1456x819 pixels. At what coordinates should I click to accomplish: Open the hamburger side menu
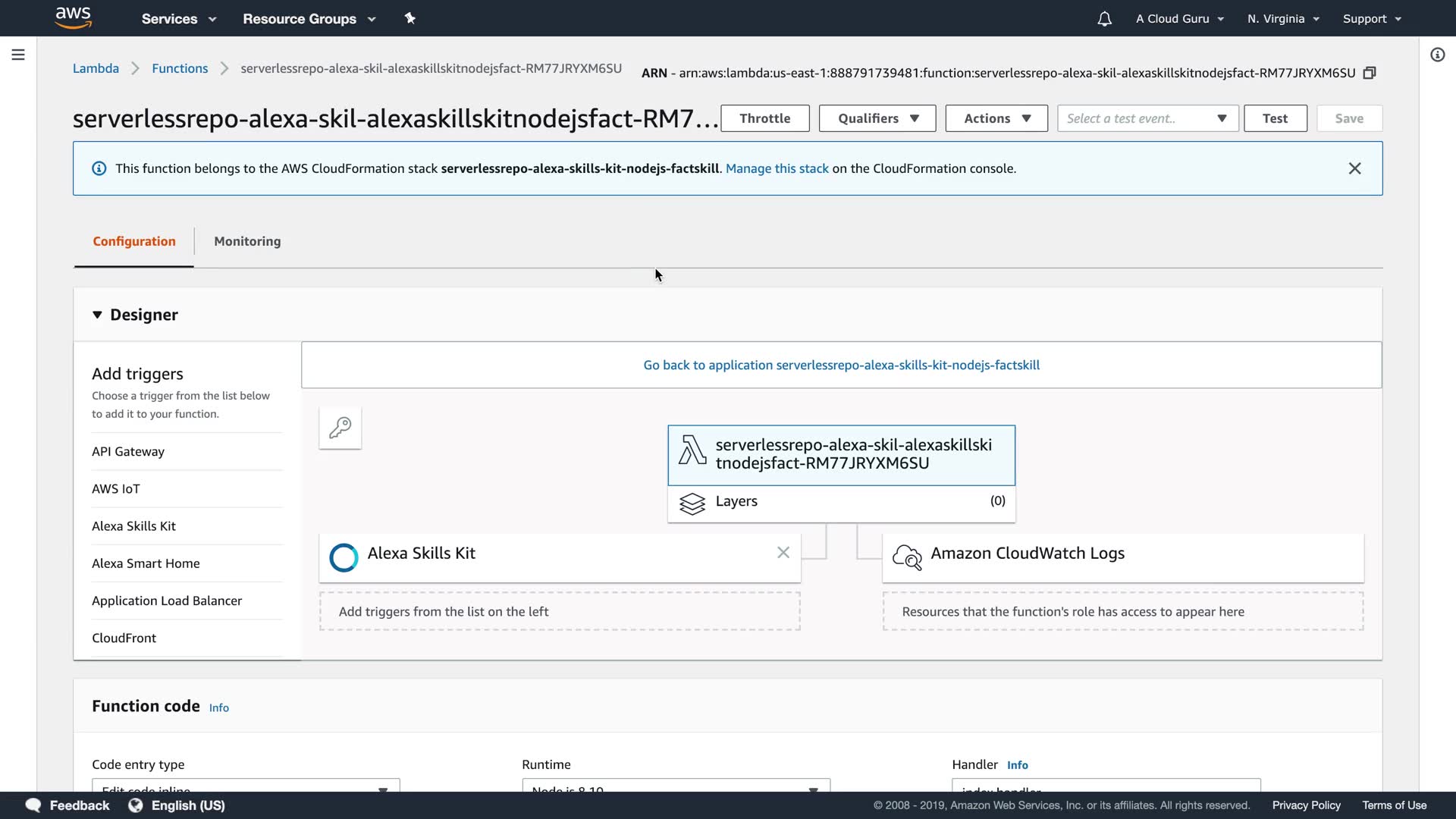(x=18, y=55)
